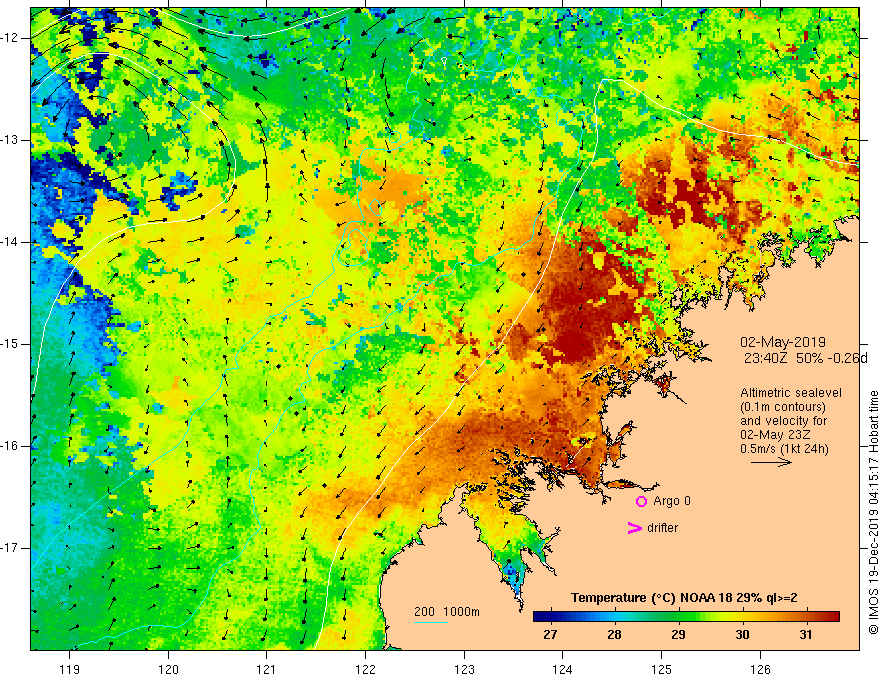Click the 'Argo 0' label
Viewport: 880px width, 680px height.
672,501
